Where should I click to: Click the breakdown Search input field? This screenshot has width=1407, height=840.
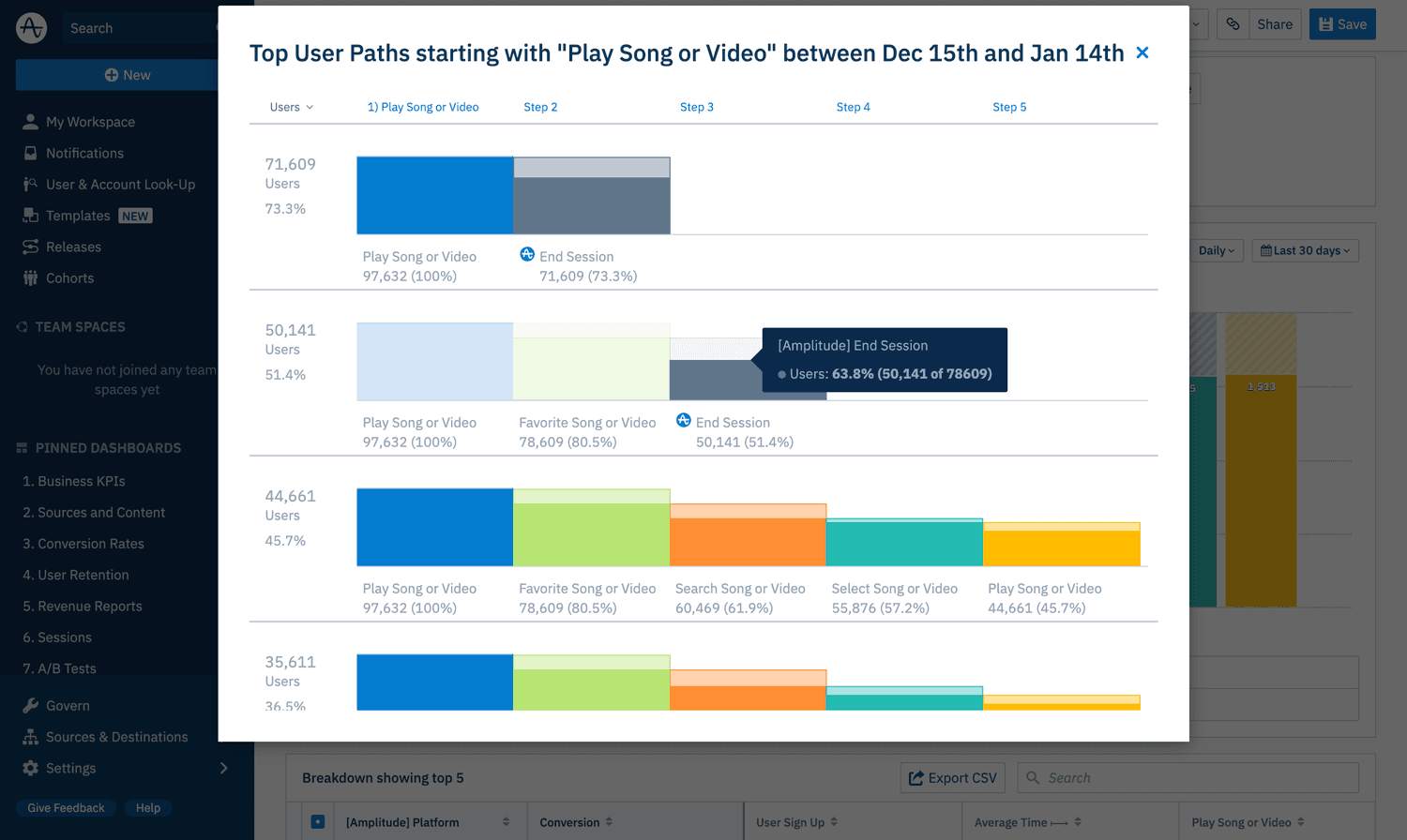coord(1188,778)
